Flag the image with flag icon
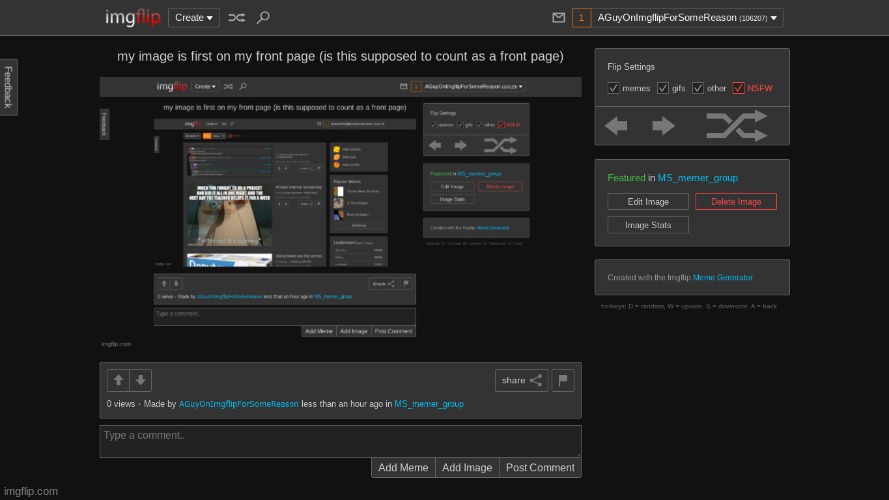This screenshot has width=889, height=500. pos(563,380)
